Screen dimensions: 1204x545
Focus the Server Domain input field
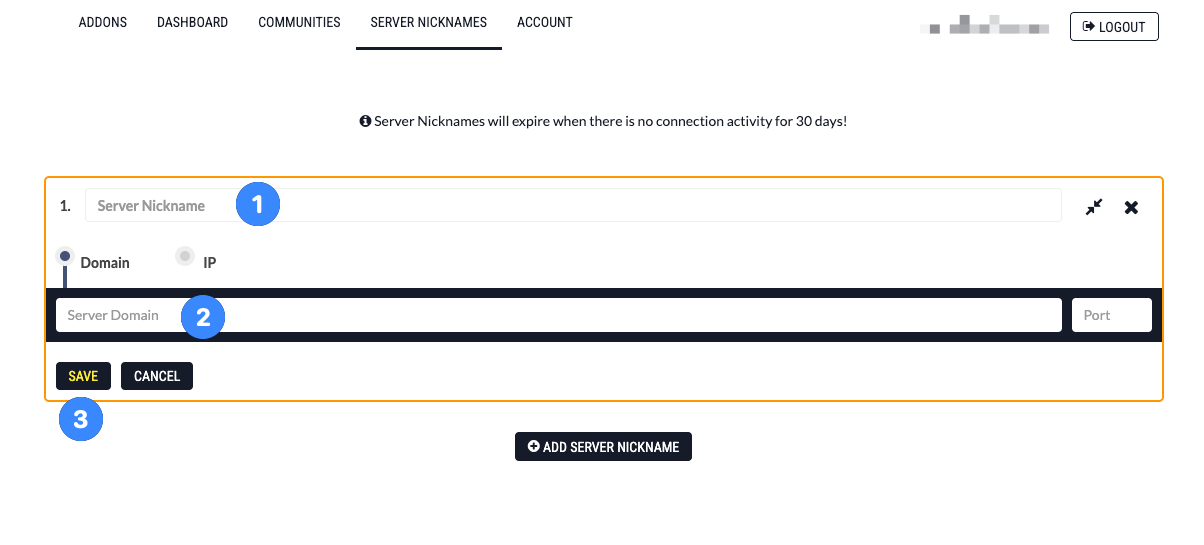(x=558, y=315)
